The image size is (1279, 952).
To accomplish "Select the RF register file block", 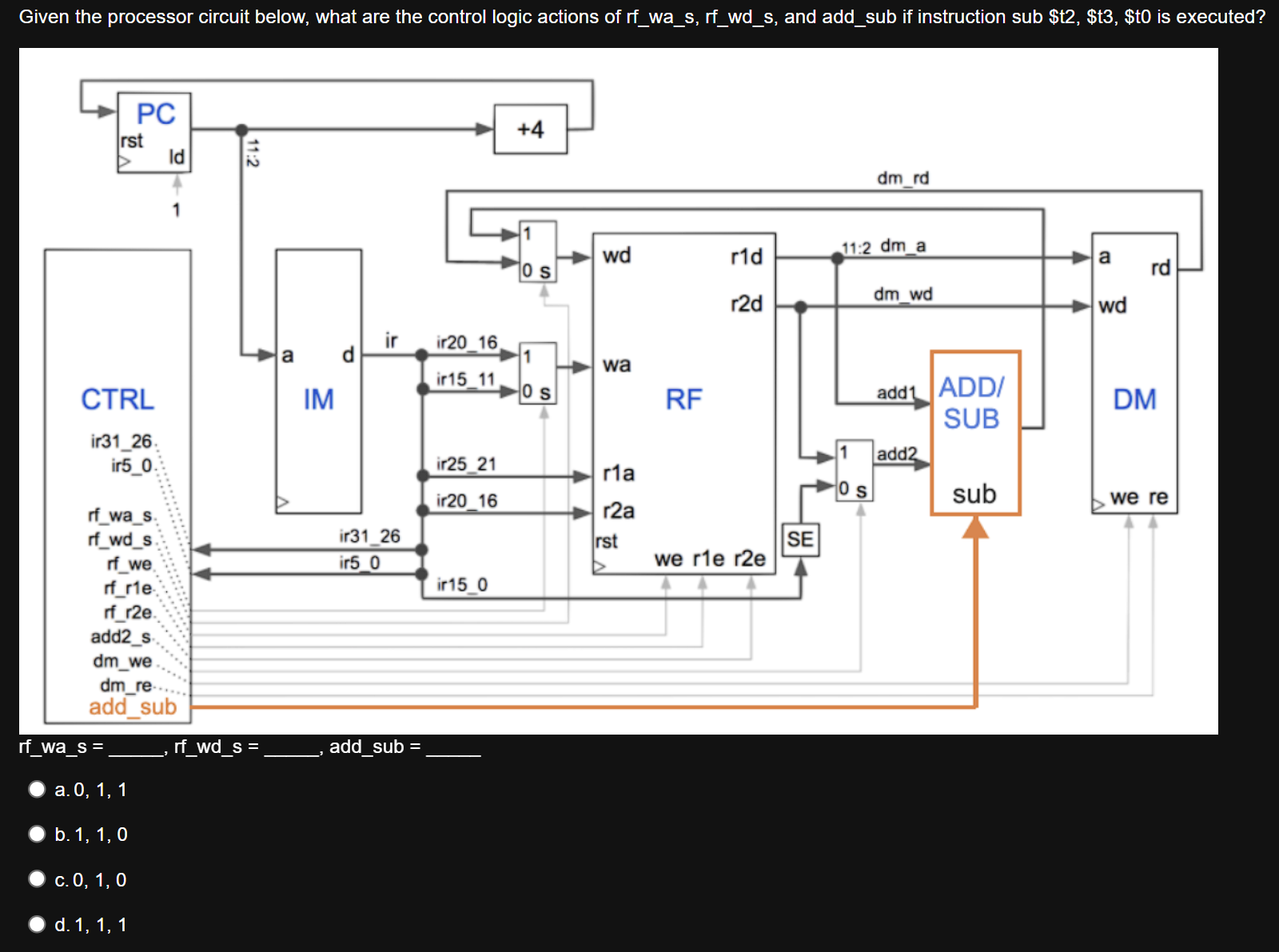I will coord(683,400).
